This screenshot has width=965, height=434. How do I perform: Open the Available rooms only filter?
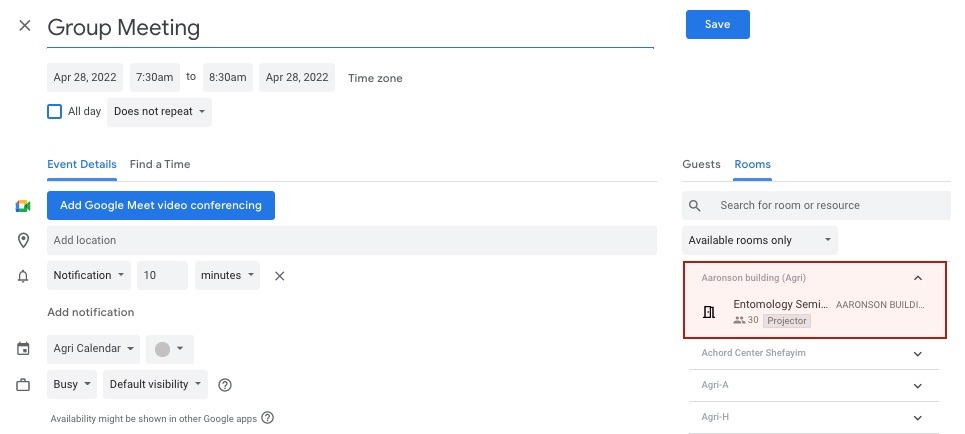pyautogui.click(x=759, y=240)
